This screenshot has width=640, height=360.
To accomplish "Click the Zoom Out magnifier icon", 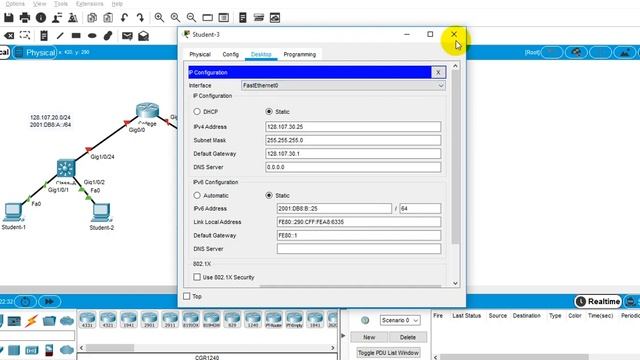I will pos(191,18).
